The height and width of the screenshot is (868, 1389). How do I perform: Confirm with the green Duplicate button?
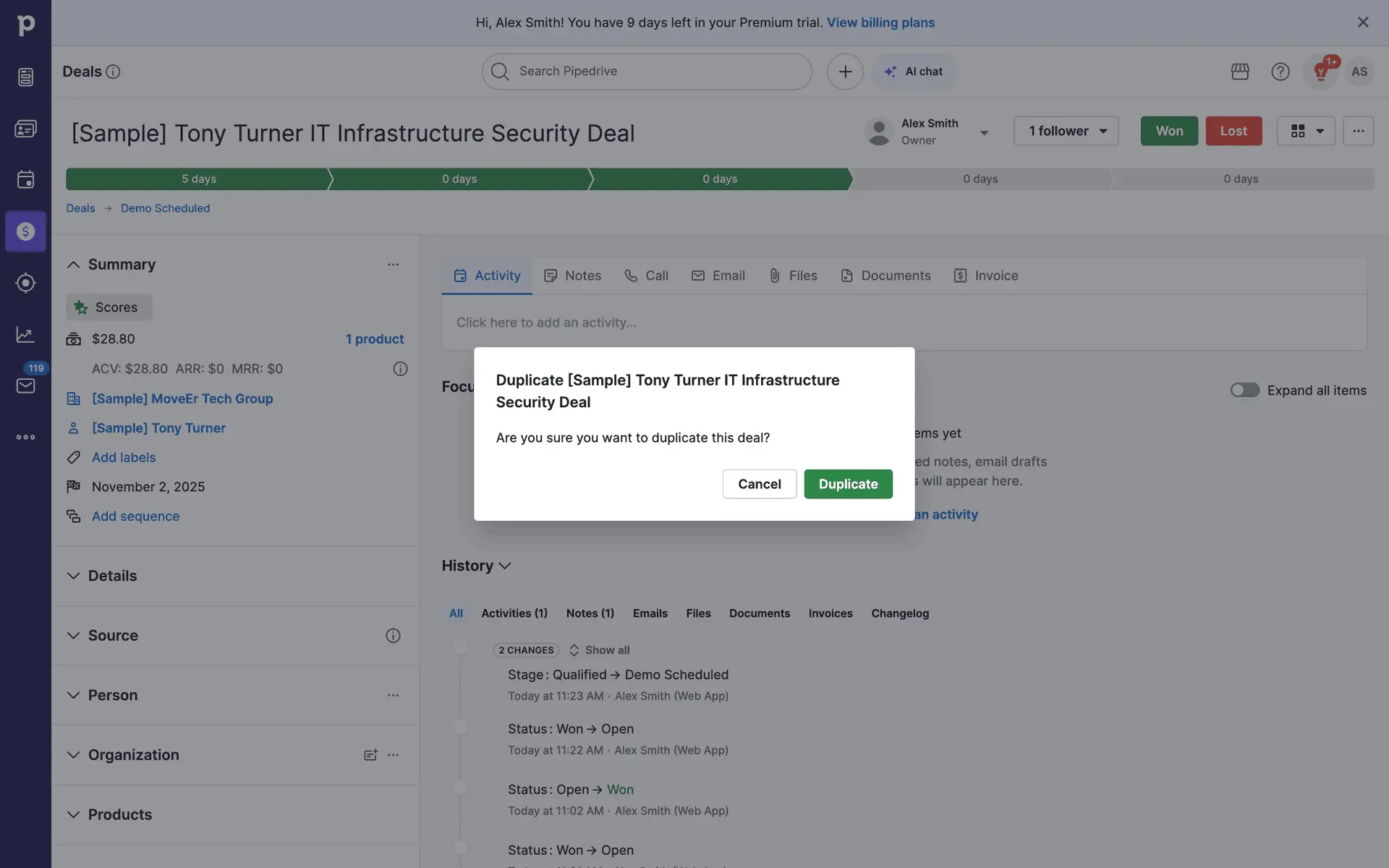[848, 484]
